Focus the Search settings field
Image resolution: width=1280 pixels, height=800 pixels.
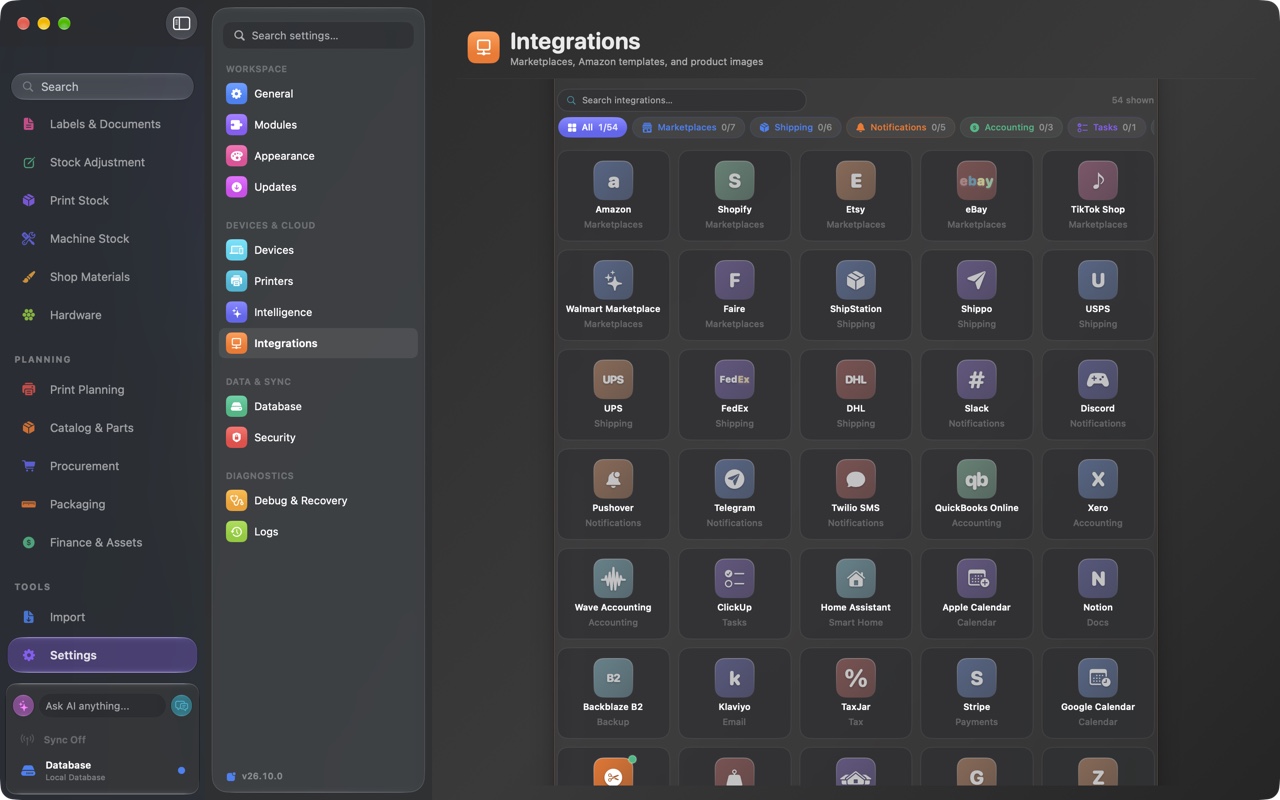[318, 35]
